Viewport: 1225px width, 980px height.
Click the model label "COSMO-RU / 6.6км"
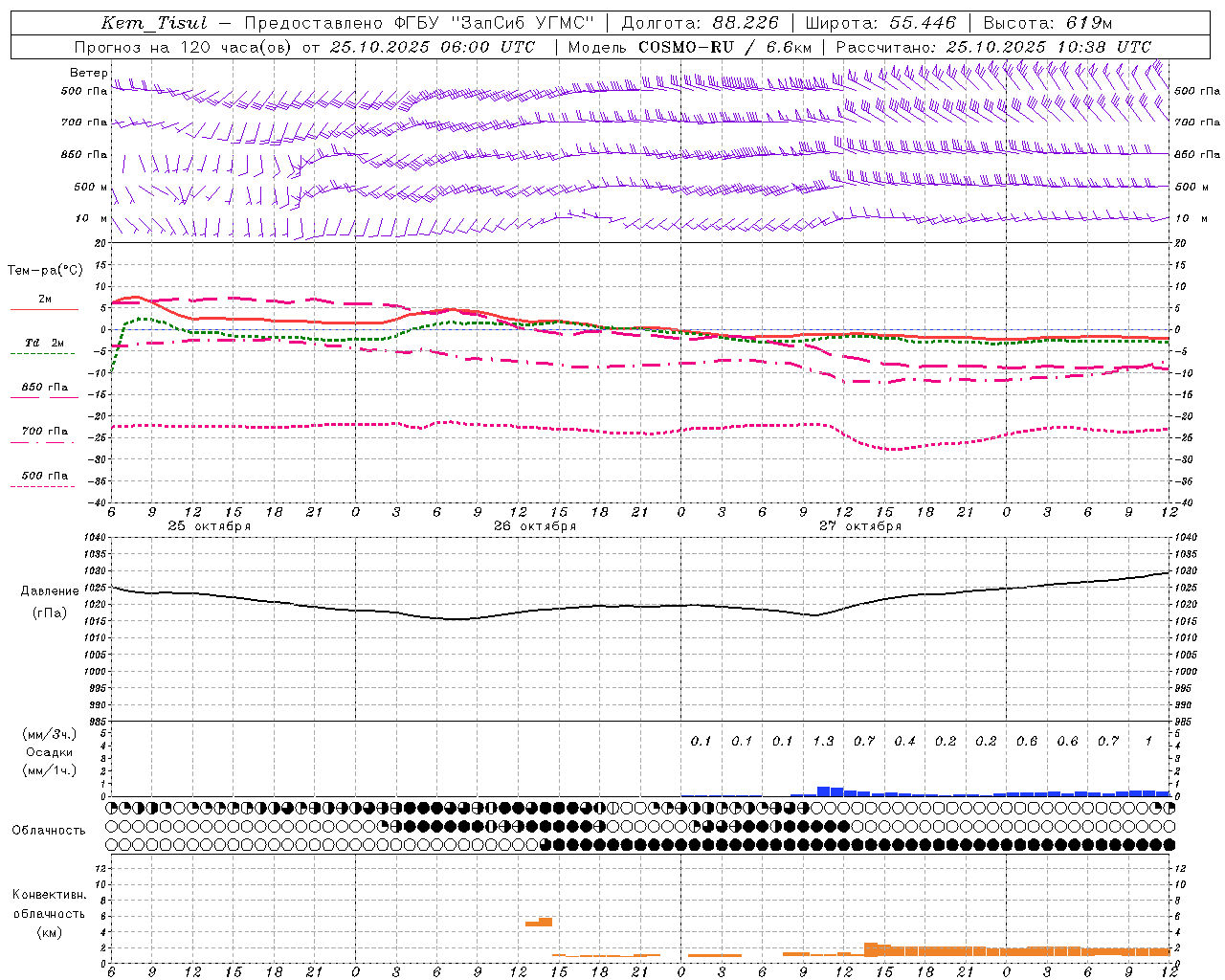[725, 47]
